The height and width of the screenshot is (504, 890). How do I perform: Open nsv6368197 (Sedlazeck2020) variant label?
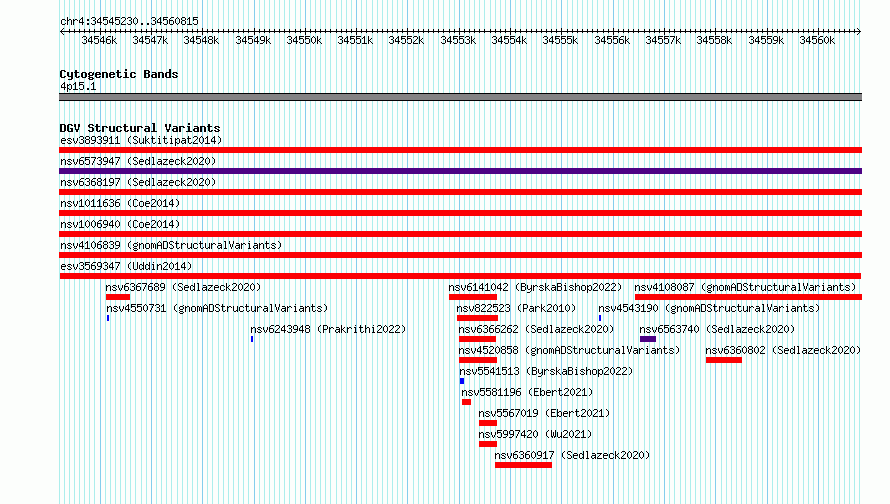tap(138, 182)
